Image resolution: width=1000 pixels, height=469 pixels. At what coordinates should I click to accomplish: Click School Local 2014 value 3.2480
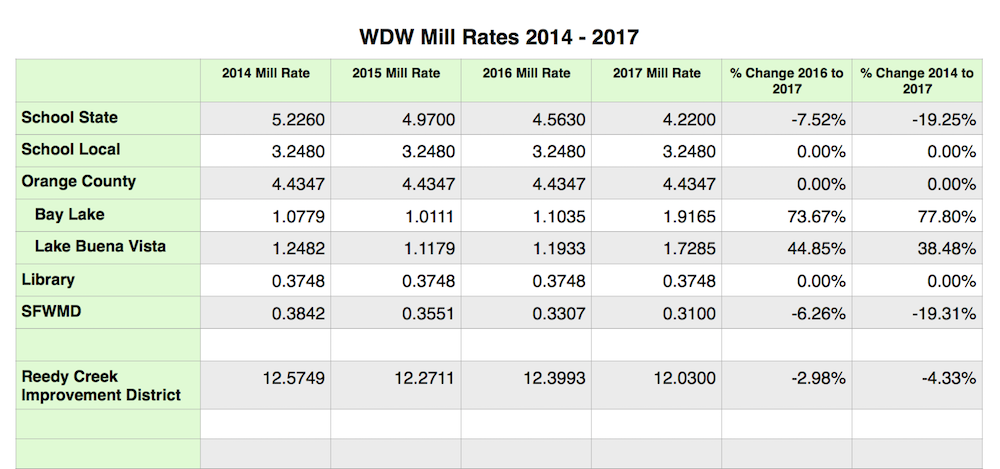coord(265,151)
